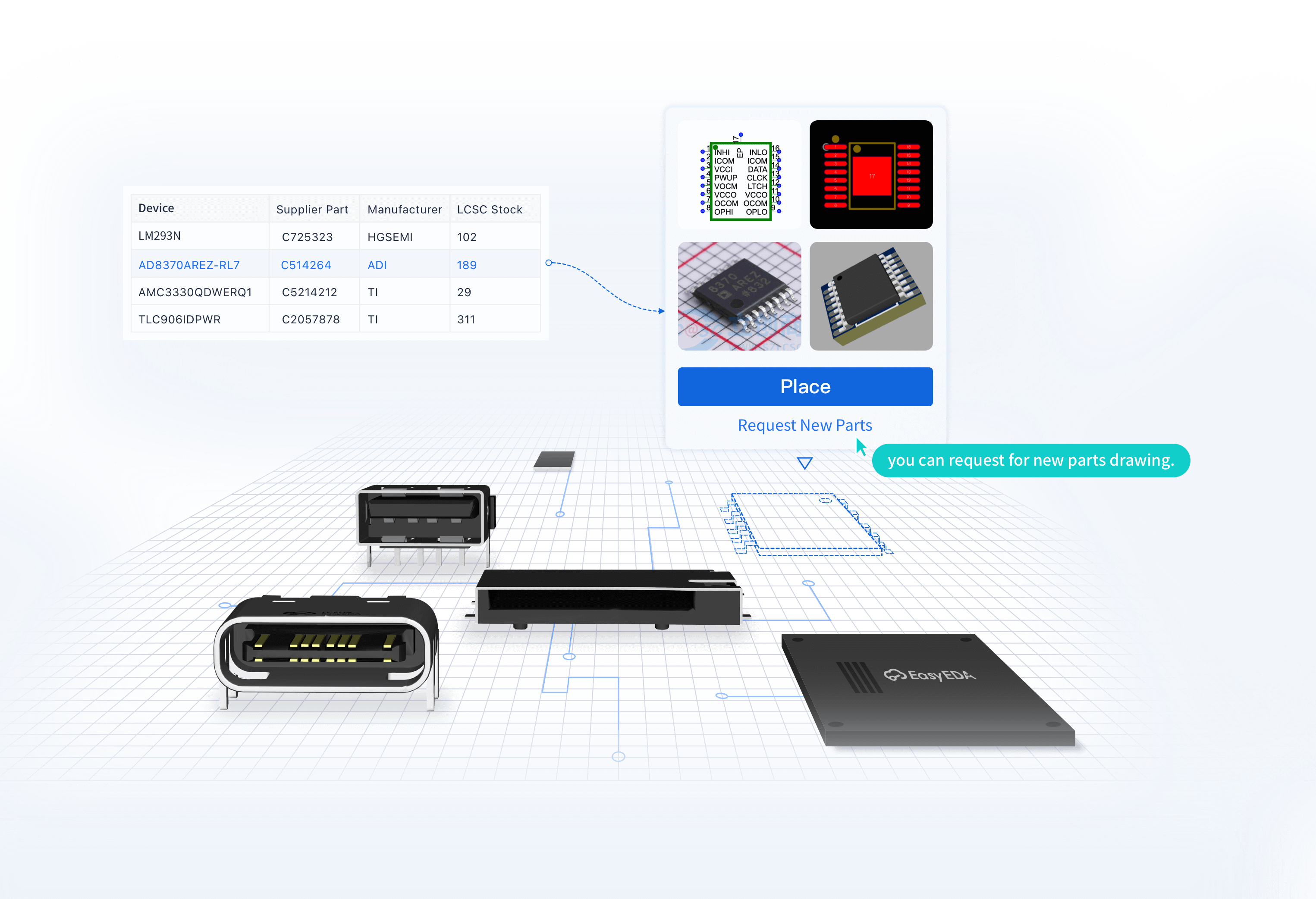
Task: Click the AD8370AREZ-RL7 device link
Action: pos(189,265)
